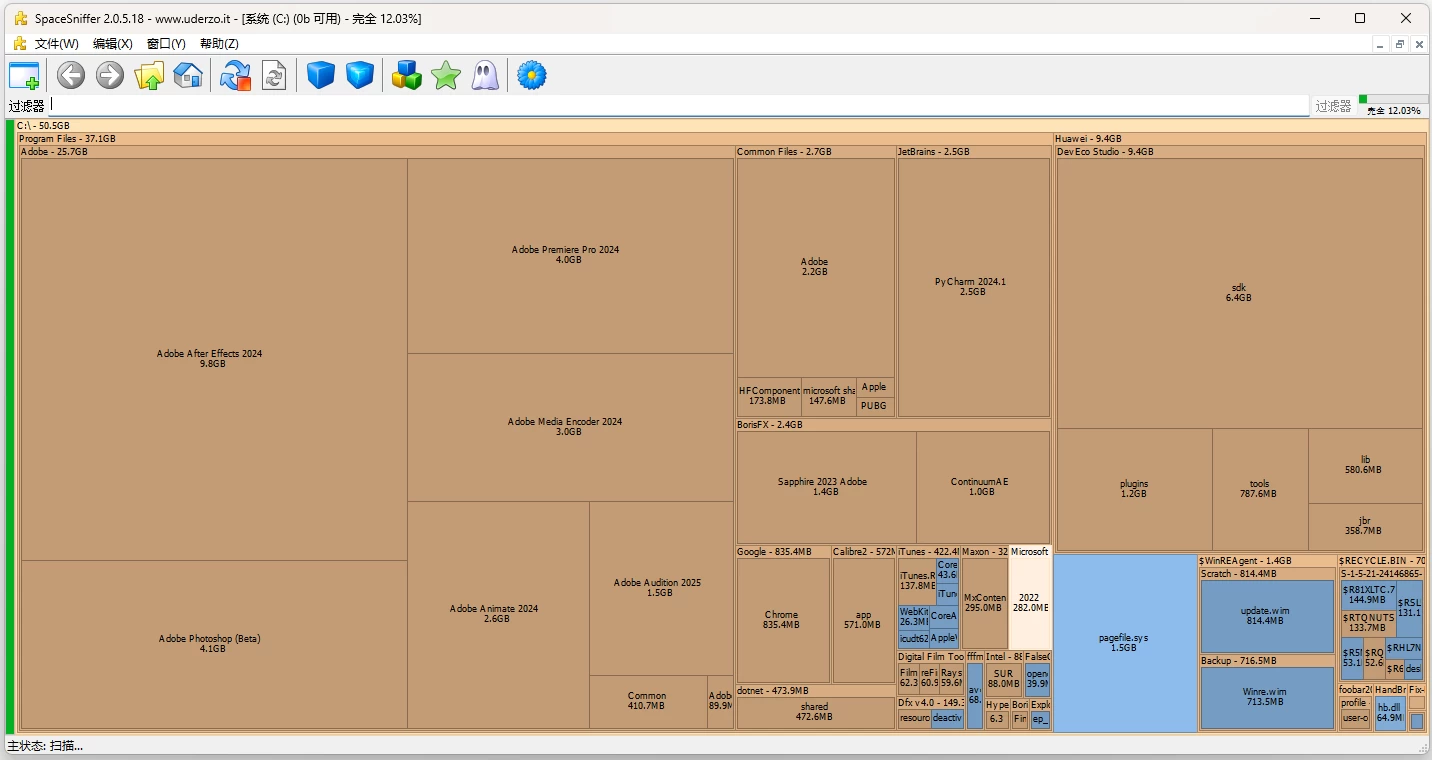Viewport: 1432px width, 760px height.
Task: Click the go up folder icon
Action: [x=149, y=75]
